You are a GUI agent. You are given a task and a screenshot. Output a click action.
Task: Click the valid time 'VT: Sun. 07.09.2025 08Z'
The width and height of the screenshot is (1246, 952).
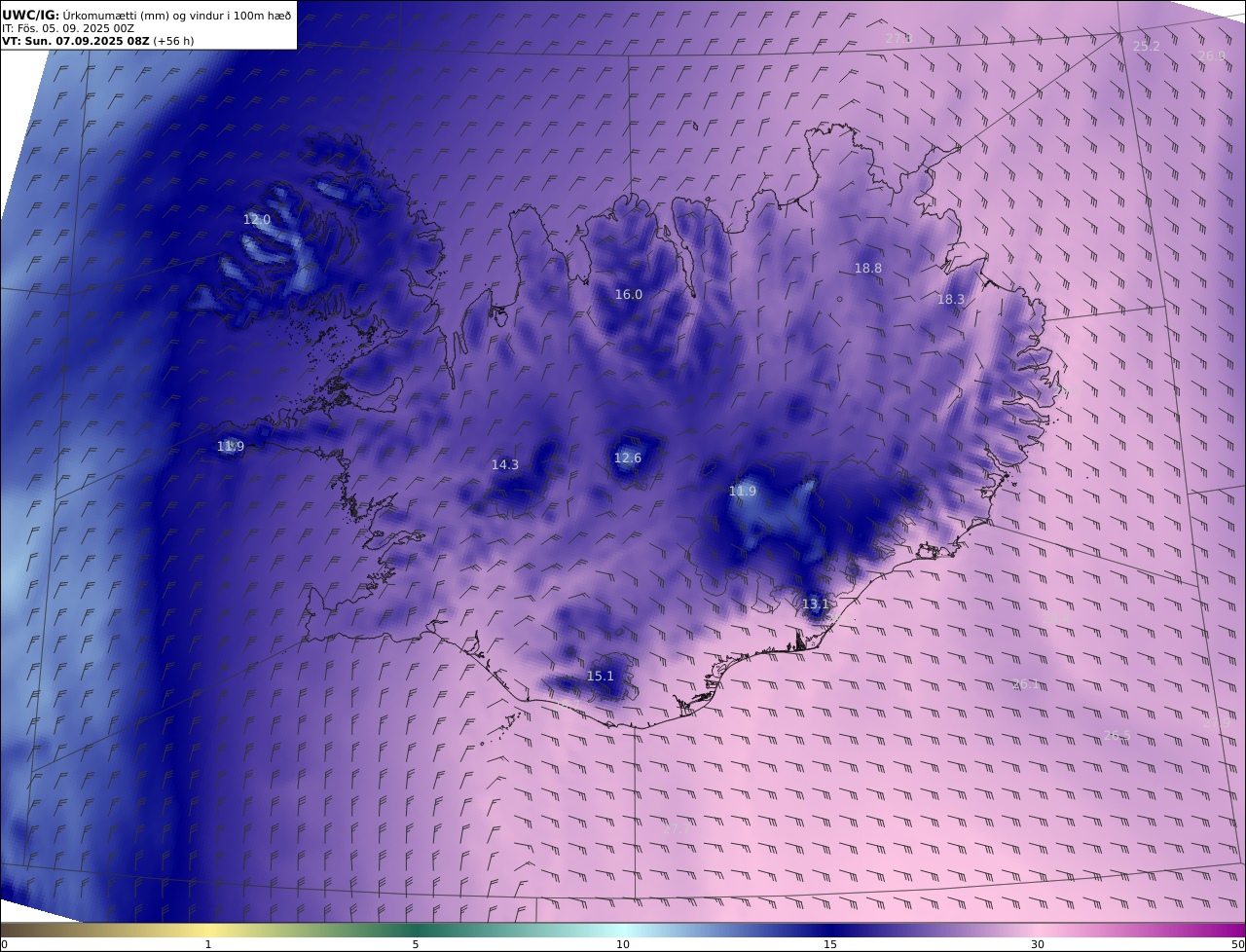pyautogui.click(x=76, y=41)
